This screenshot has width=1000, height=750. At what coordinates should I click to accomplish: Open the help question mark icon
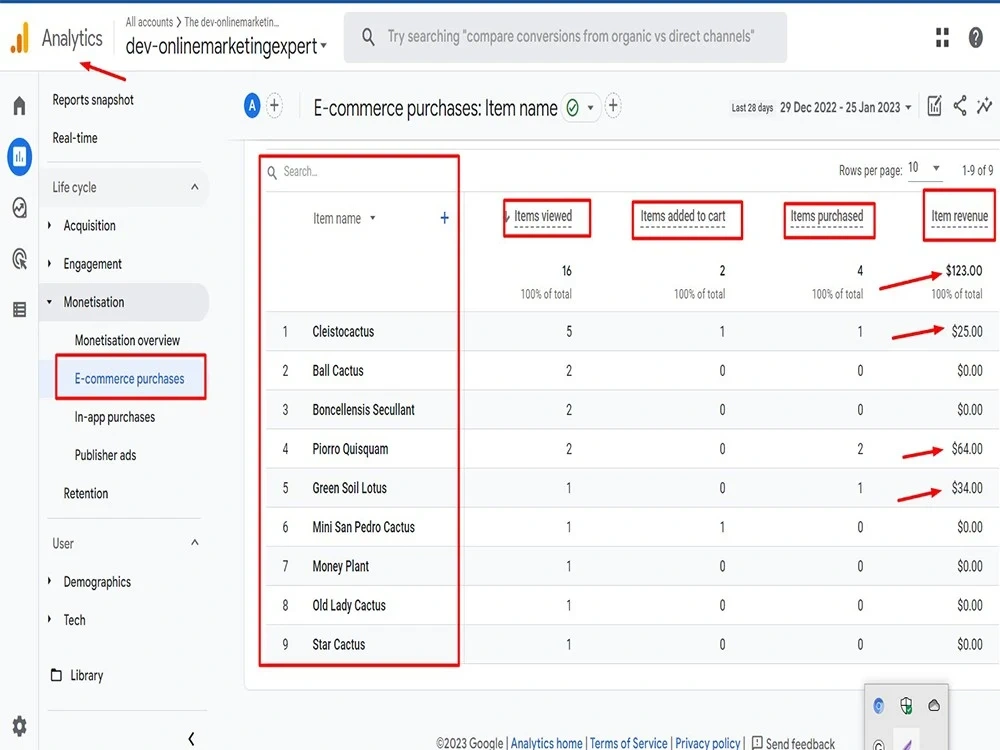pyautogui.click(x=975, y=38)
